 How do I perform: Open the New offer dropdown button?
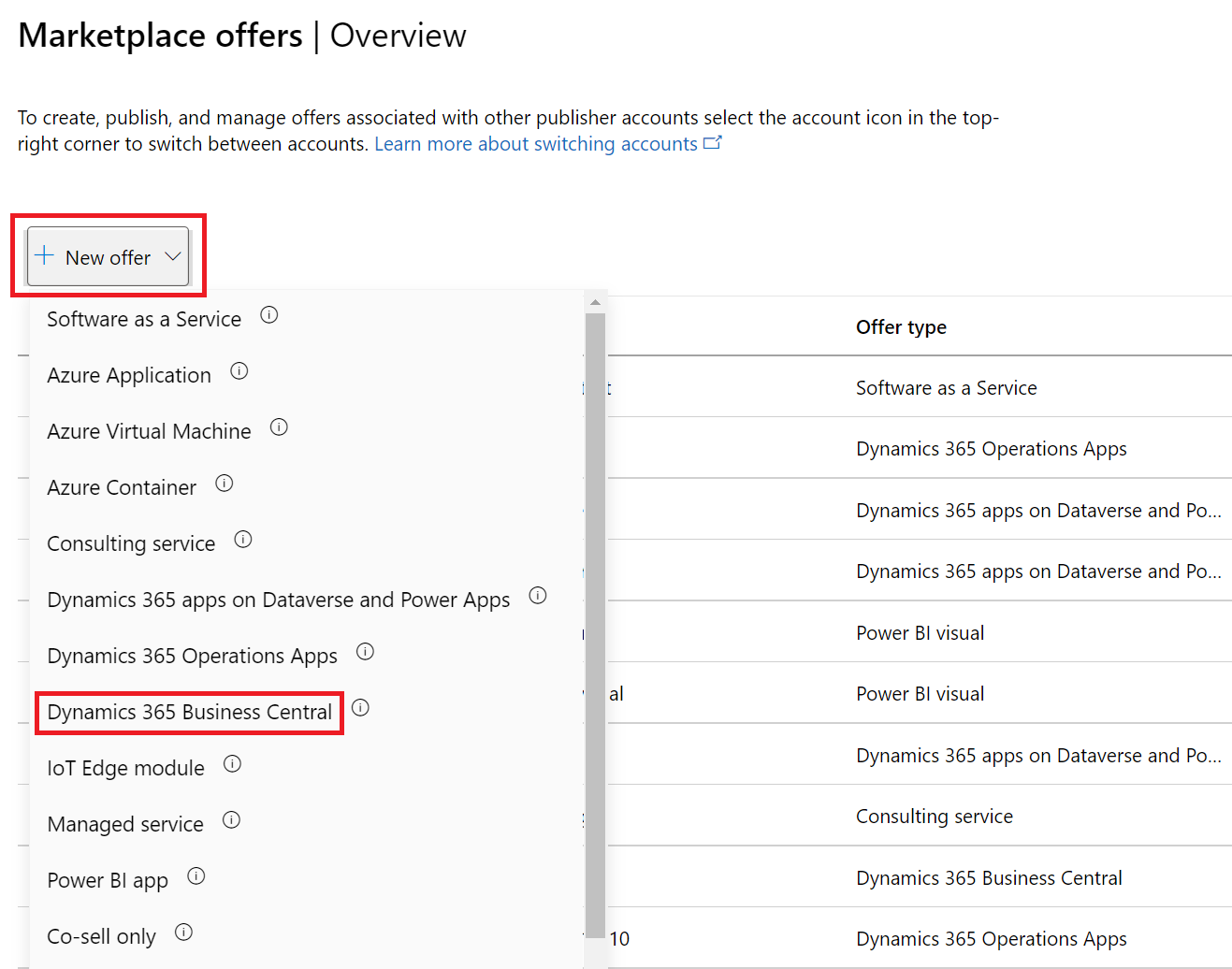108,257
